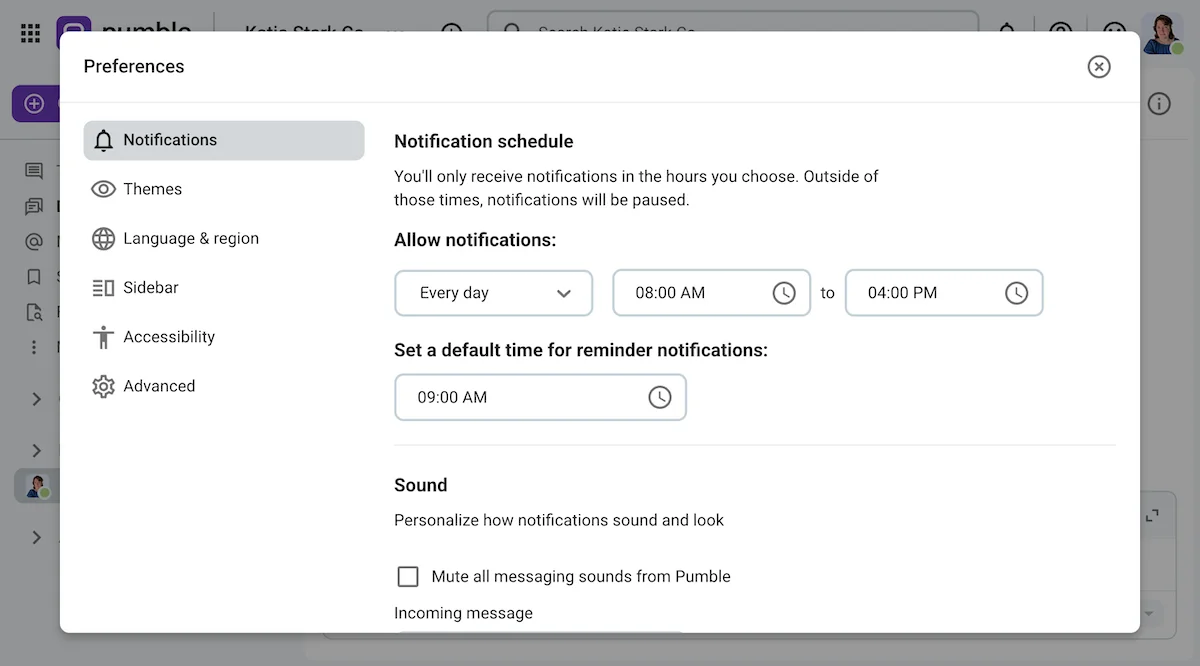Click the notification bell in the top bar
The width and height of the screenshot is (1200, 666).
[x=1008, y=32]
